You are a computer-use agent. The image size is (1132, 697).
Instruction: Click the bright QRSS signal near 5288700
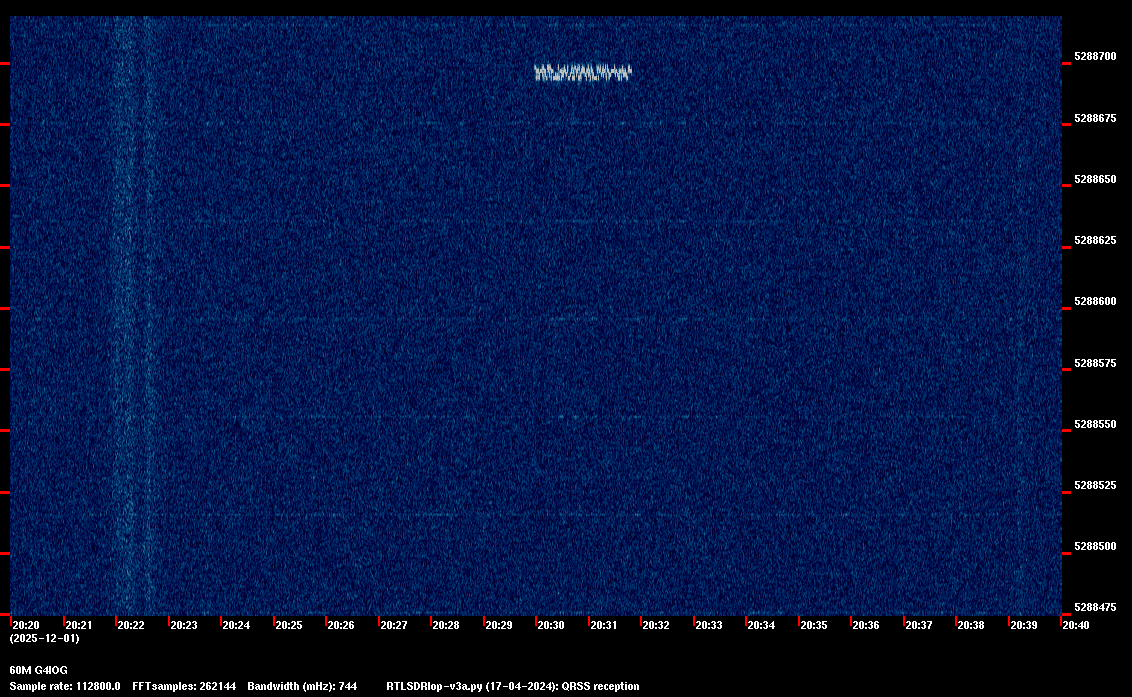(583, 73)
